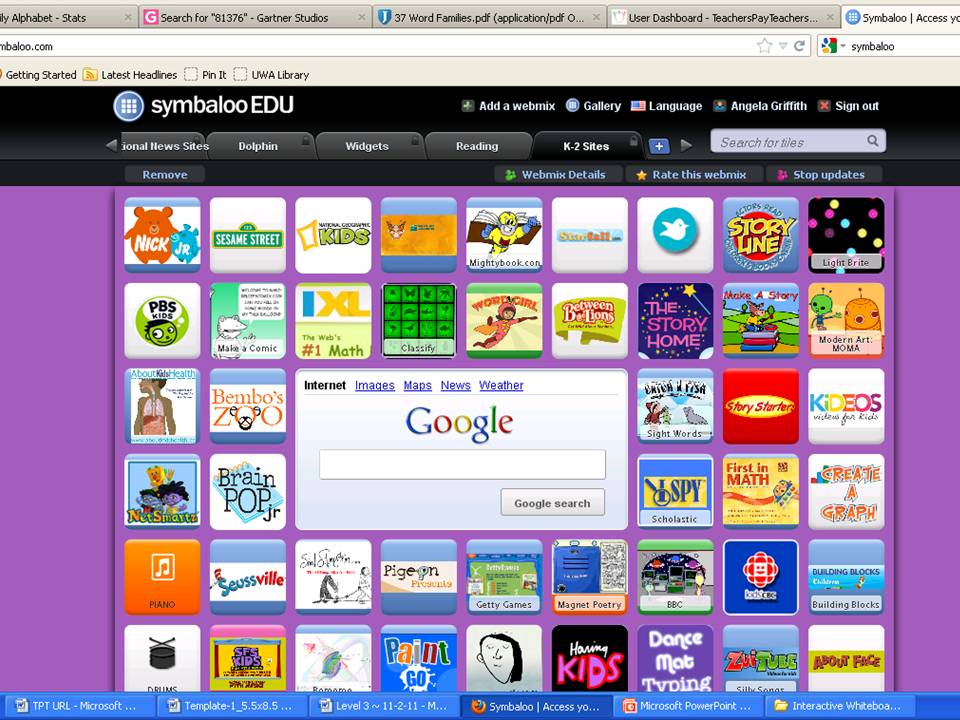
Task: Switch to the Widgets webmix tab
Action: [369, 146]
